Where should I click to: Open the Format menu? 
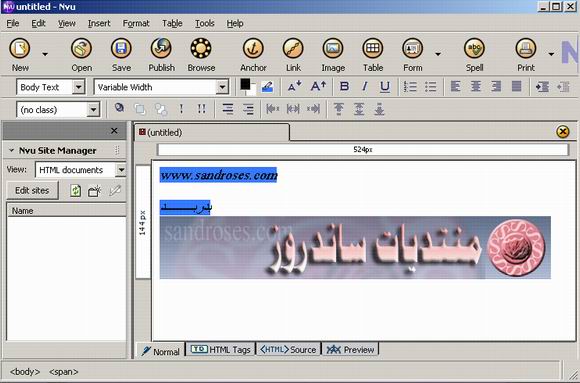[x=136, y=23]
